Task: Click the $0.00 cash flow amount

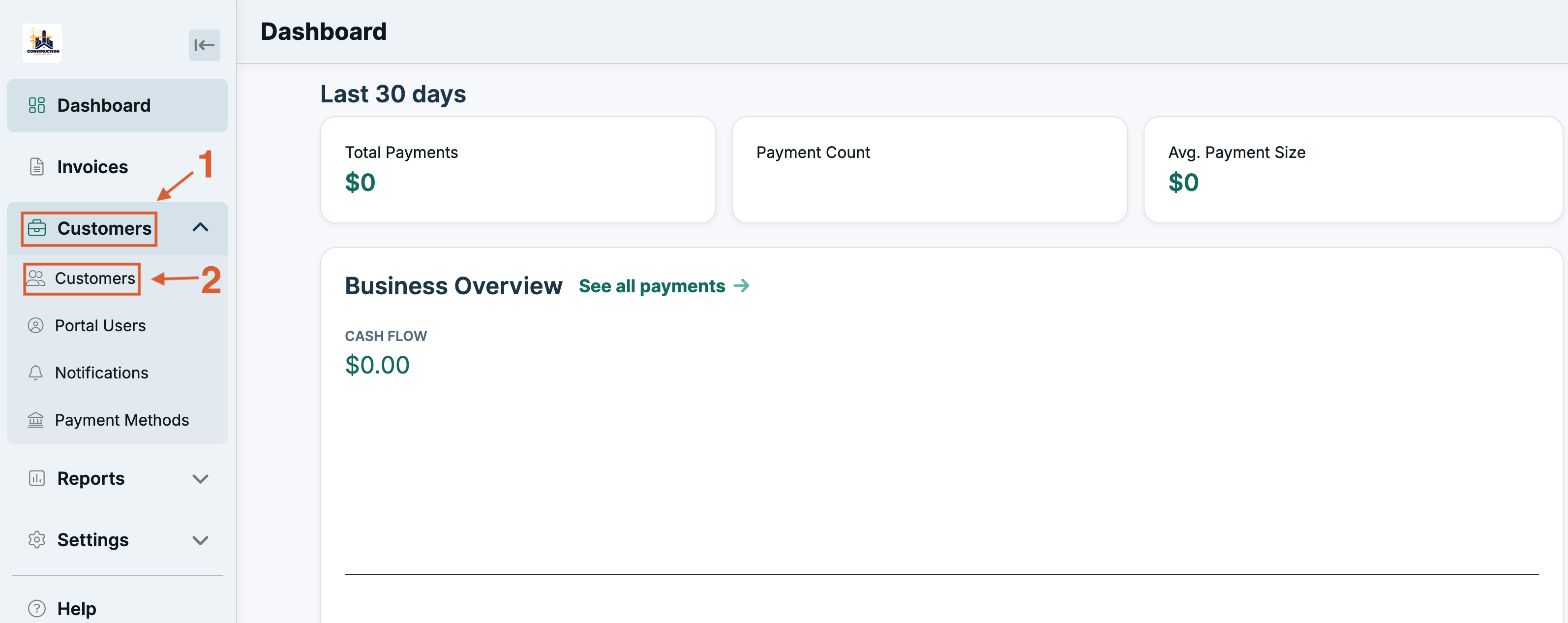Action: pos(377,365)
